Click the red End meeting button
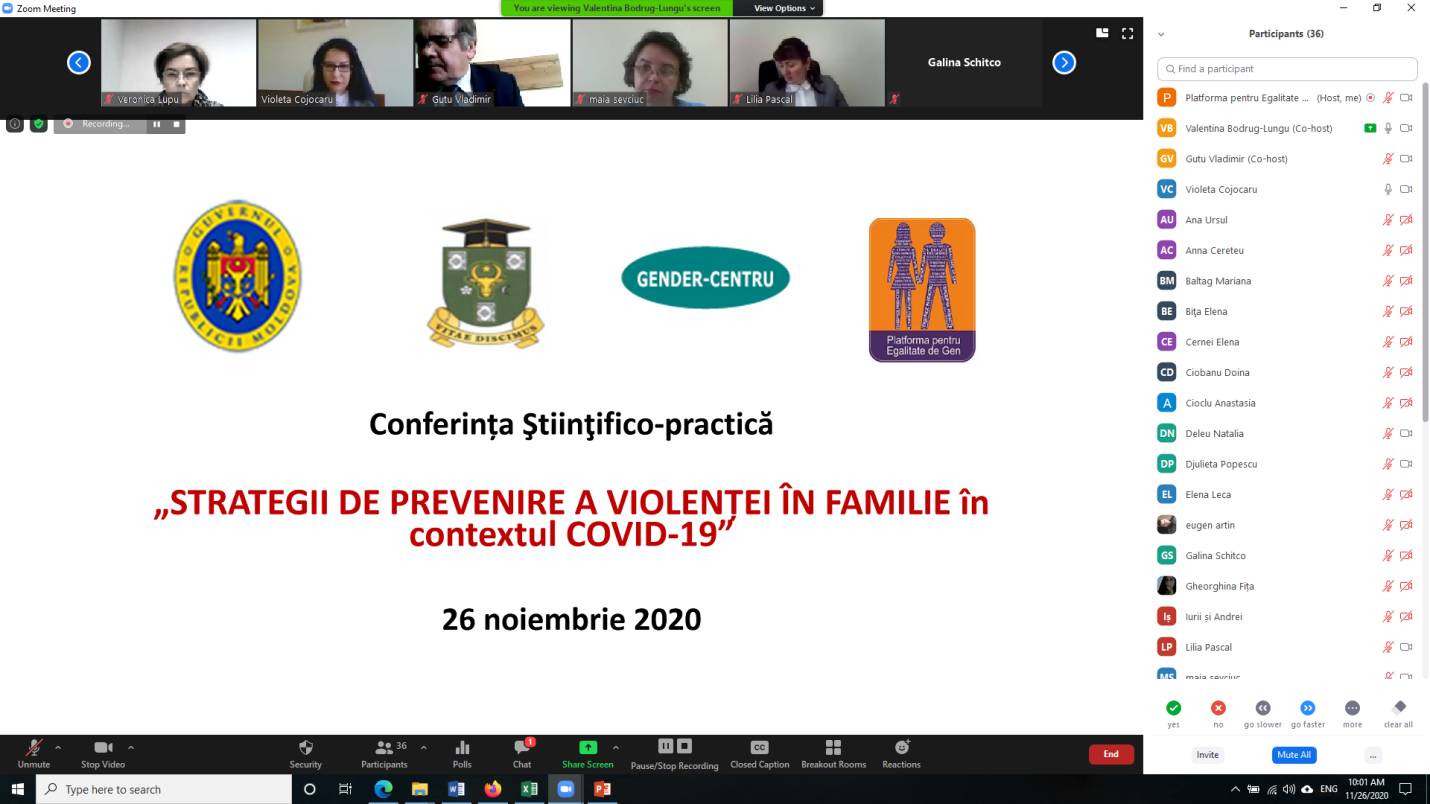This screenshot has width=1430, height=804. pyautogui.click(x=1111, y=754)
